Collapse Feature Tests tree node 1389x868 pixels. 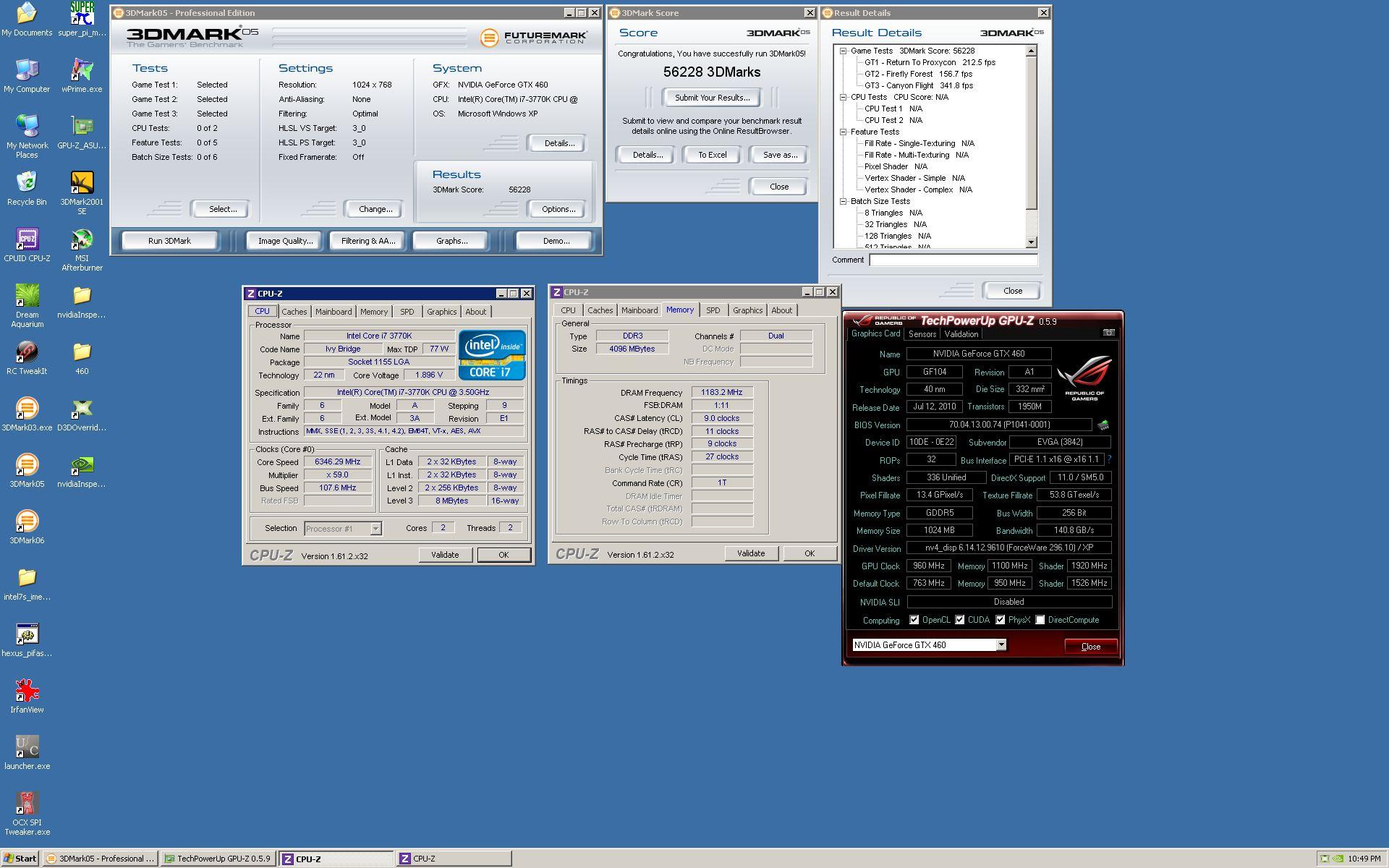[x=843, y=132]
